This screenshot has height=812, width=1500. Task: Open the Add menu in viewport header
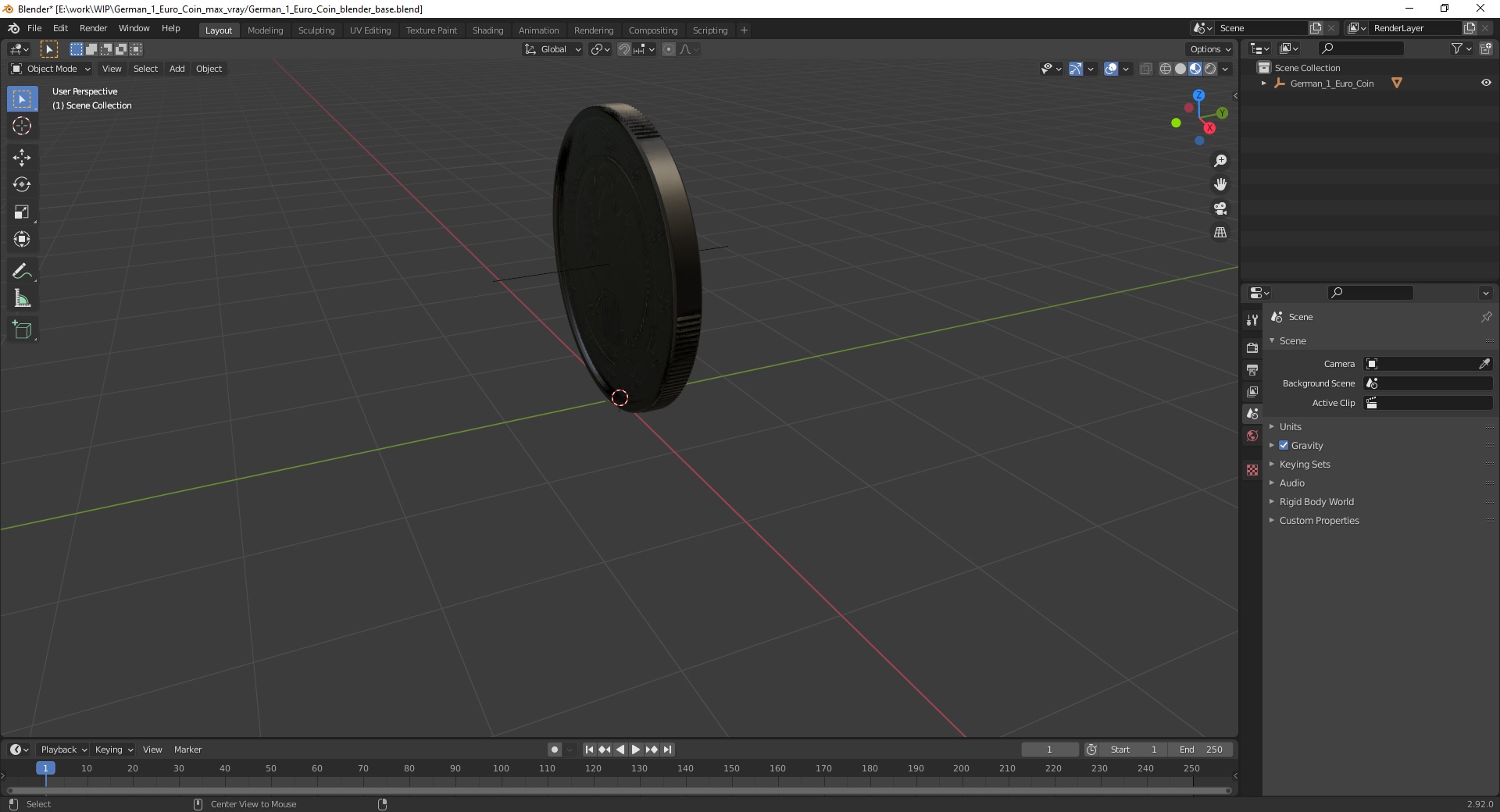click(x=177, y=69)
